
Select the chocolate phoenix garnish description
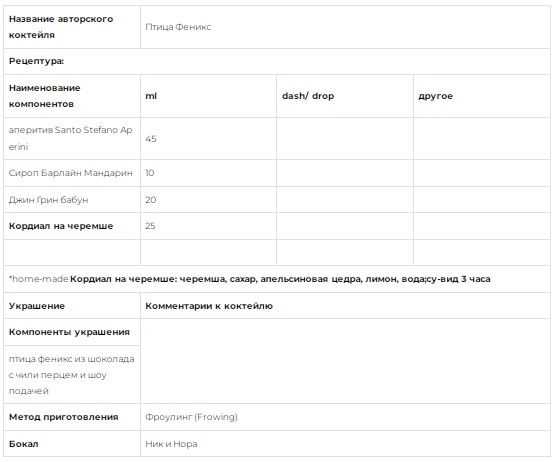coord(72,375)
